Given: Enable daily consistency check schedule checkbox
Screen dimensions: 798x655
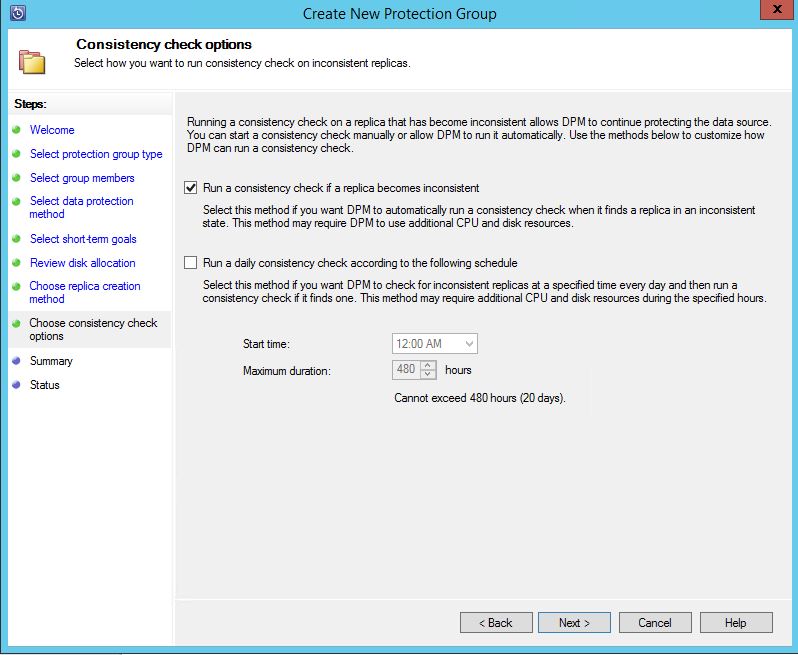Looking at the screenshot, I should [x=190, y=263].
